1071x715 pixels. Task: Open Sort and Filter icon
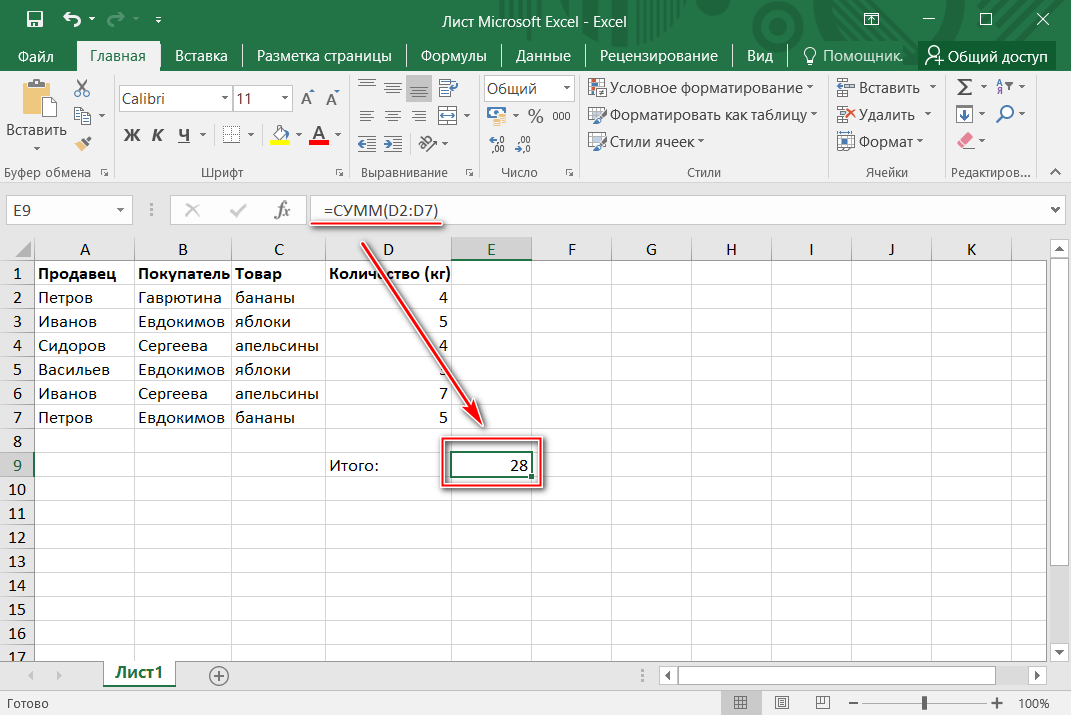click(1004, 87)
